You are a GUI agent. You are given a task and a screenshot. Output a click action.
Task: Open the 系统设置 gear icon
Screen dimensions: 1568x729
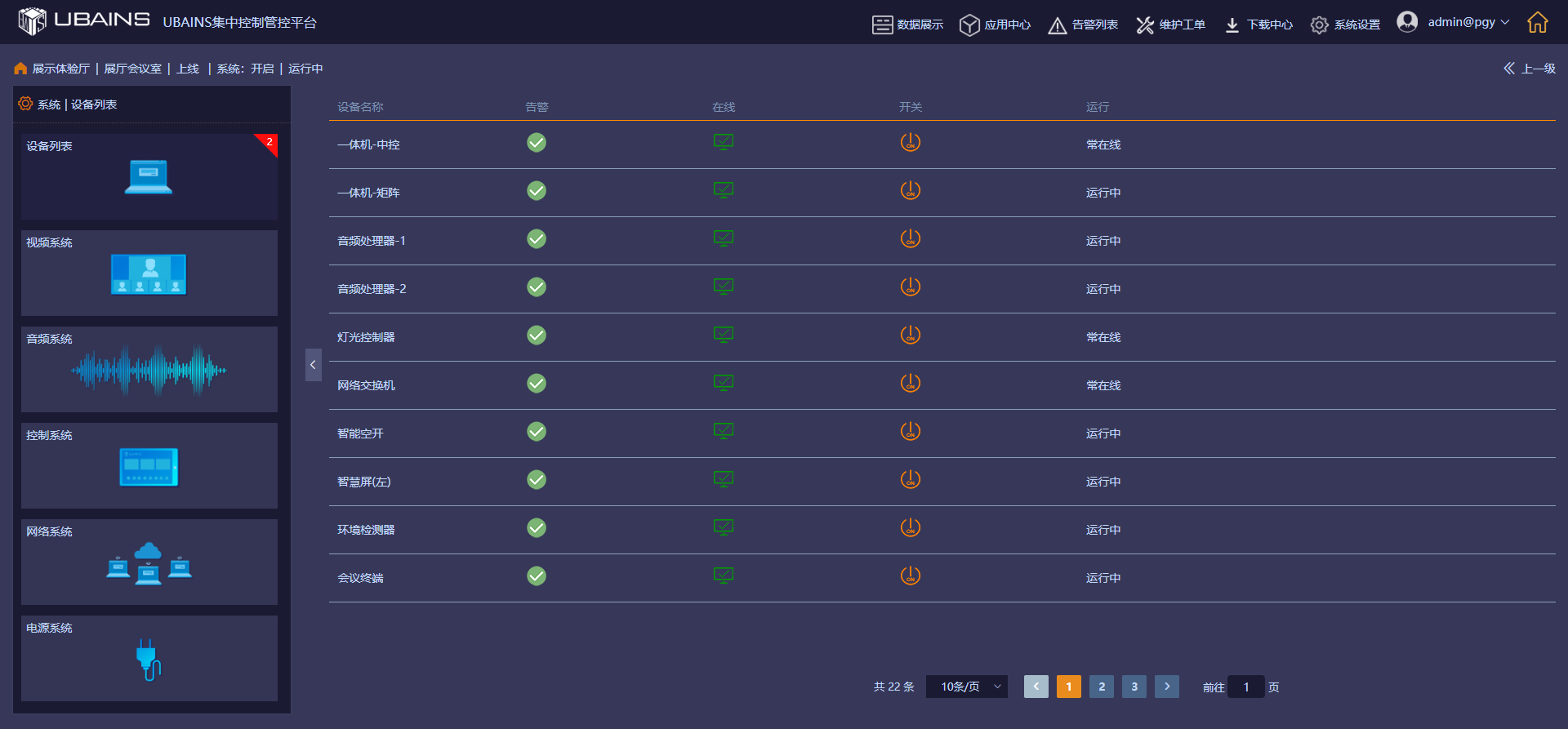1319,25
